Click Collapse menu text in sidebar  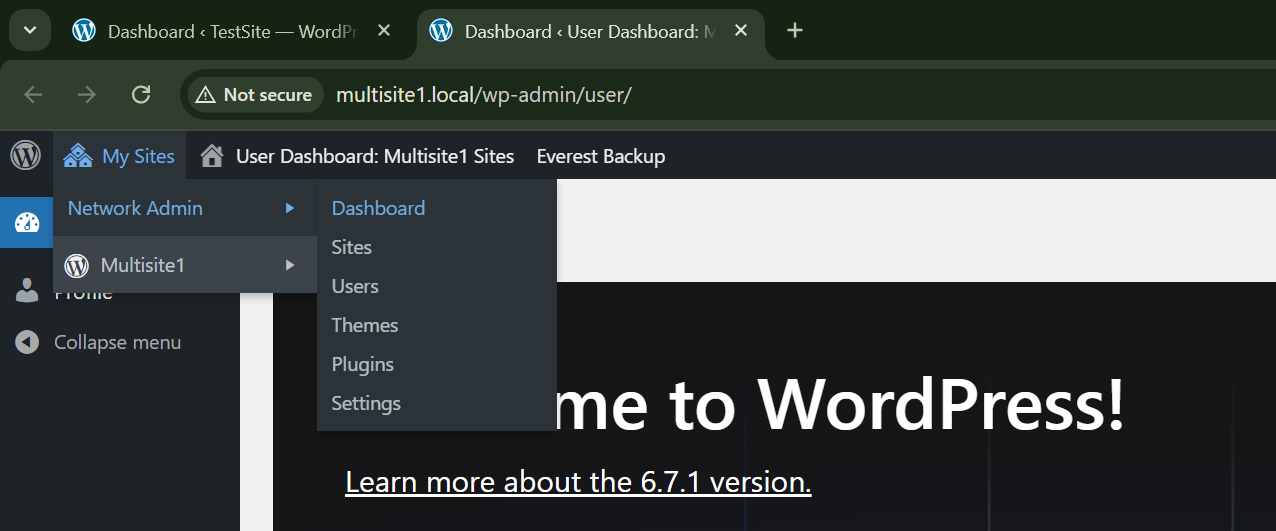click(117, 342)
